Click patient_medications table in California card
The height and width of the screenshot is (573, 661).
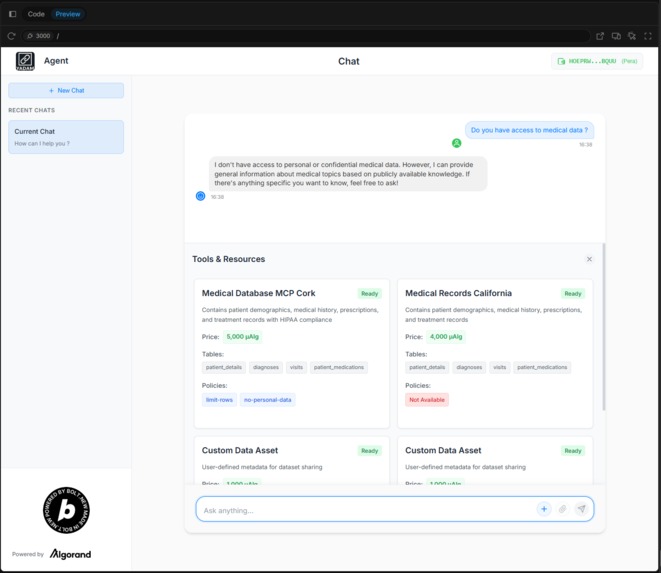[542, 367]
